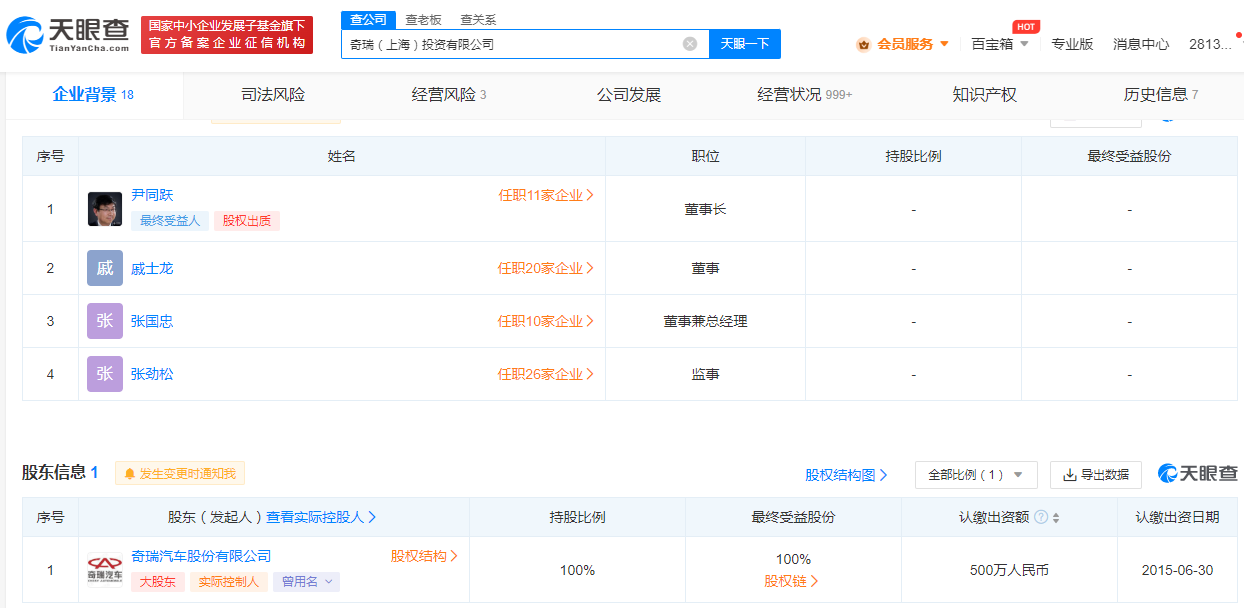Click the 张 avatar for 张劲松
This screenshot has height=608, width=1244.
point(105,374)
